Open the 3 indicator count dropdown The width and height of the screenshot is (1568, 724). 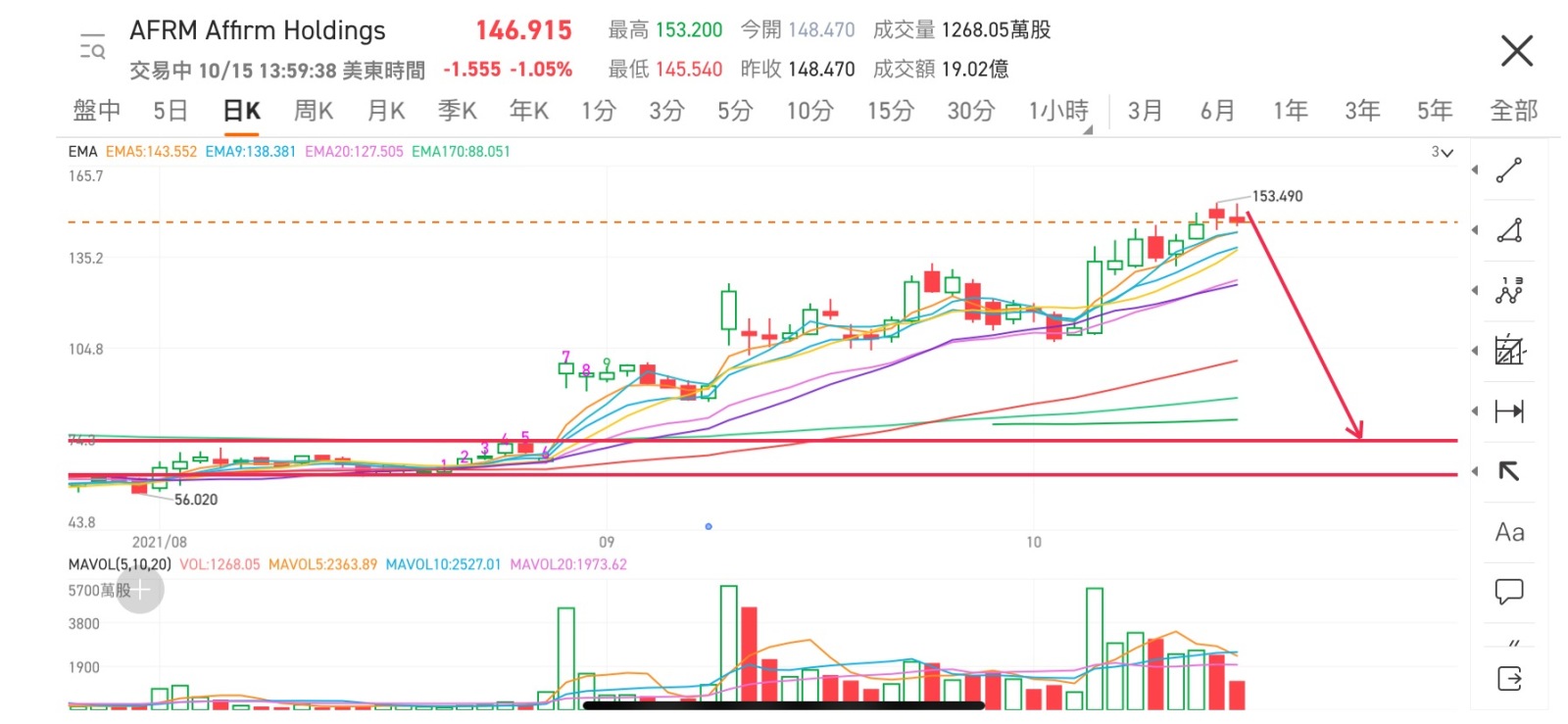(1442, 152)
